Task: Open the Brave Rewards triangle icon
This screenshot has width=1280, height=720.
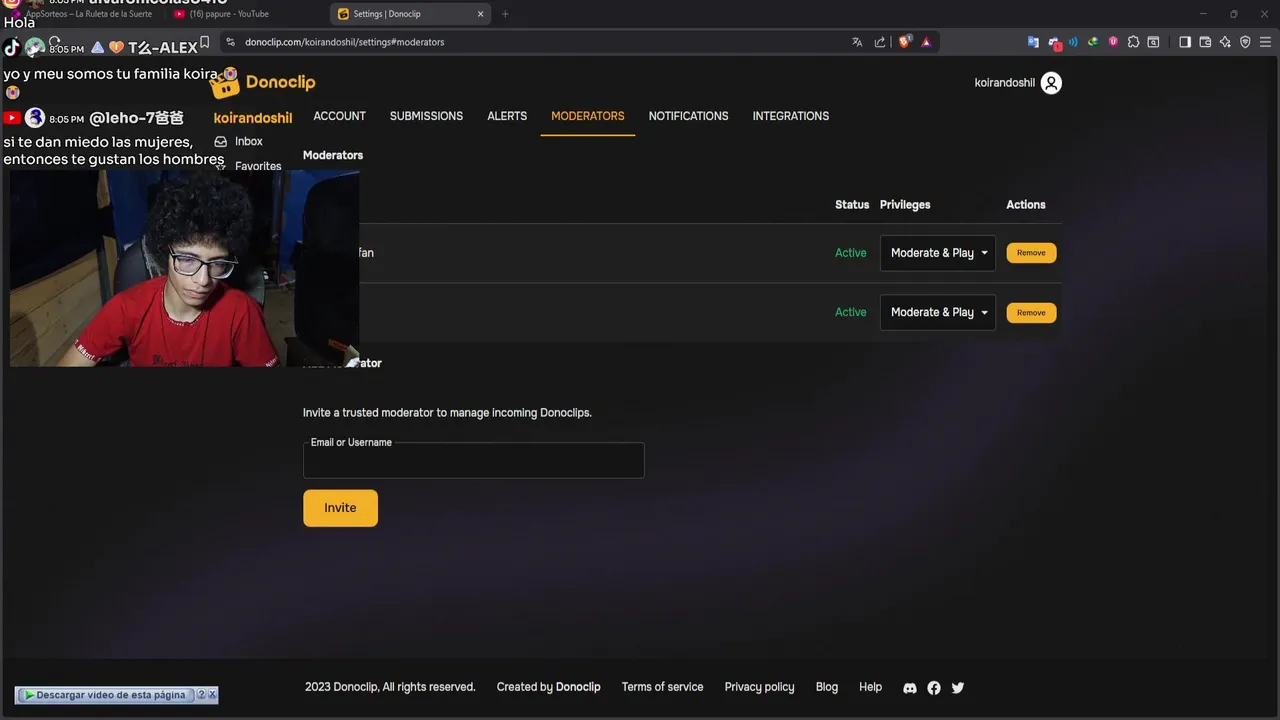Action: pos(926,42)
